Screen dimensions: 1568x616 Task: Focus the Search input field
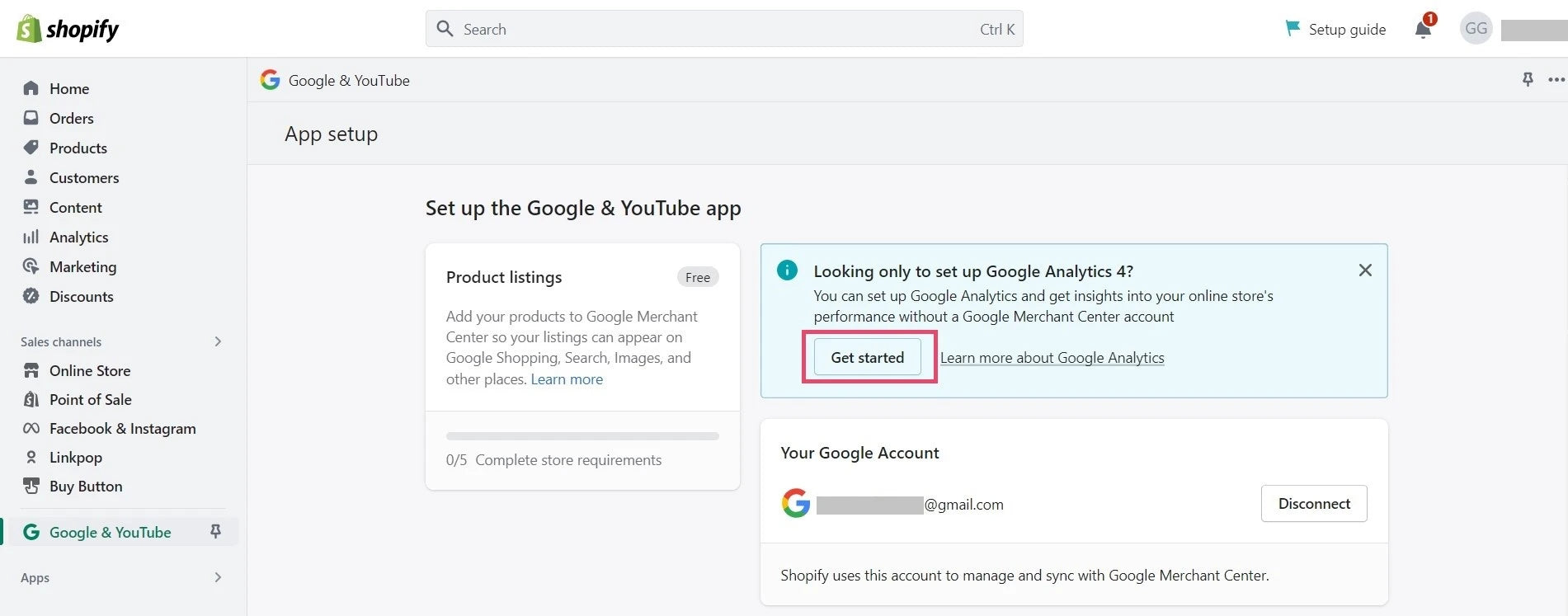(724, 29)
